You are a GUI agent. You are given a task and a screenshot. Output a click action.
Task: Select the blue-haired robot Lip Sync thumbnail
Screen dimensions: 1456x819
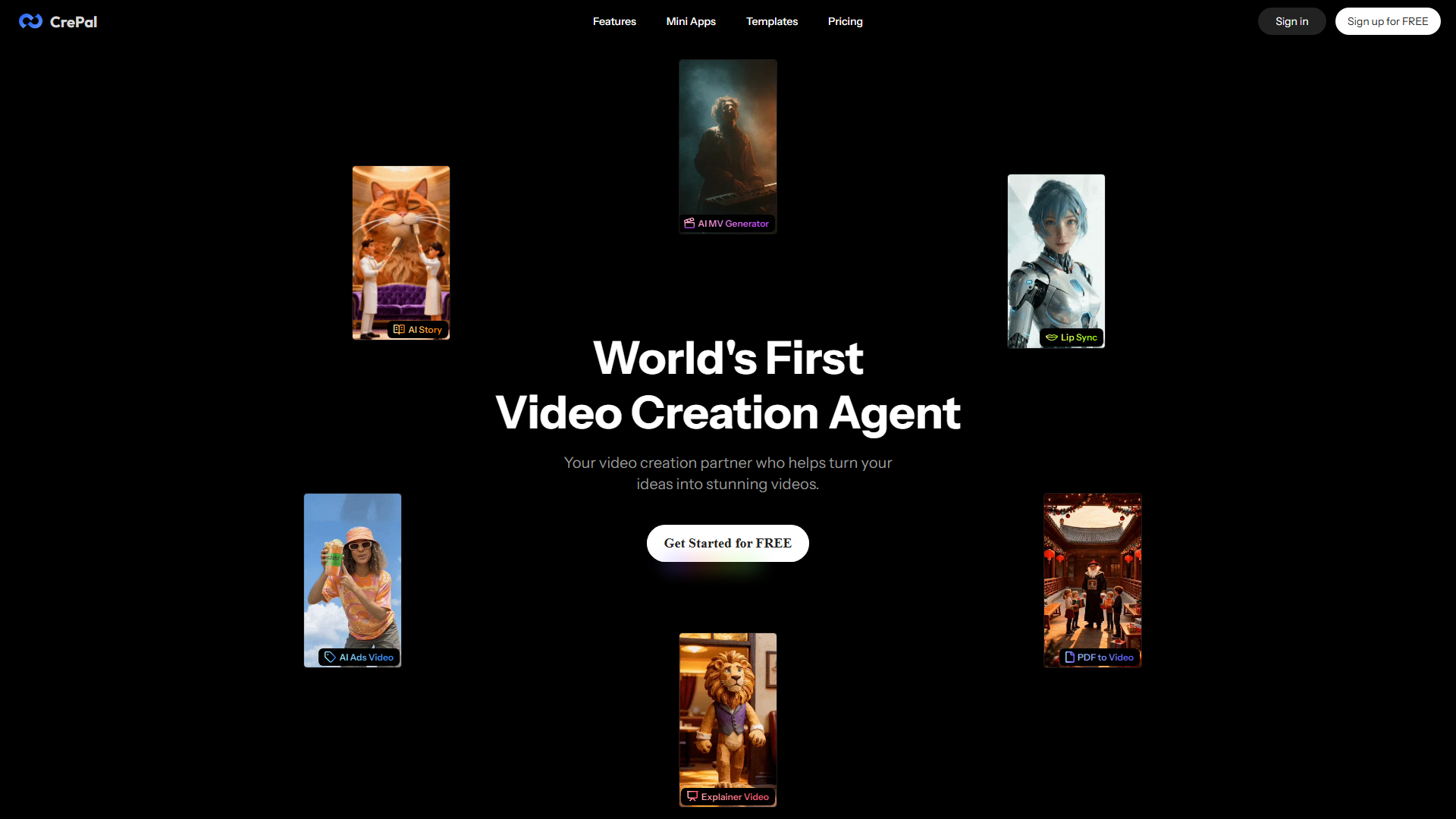click(1056, 250)
